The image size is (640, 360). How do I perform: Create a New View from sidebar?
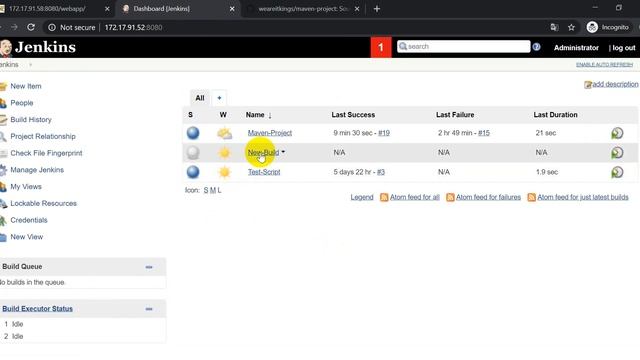click(x=27, y=237)
